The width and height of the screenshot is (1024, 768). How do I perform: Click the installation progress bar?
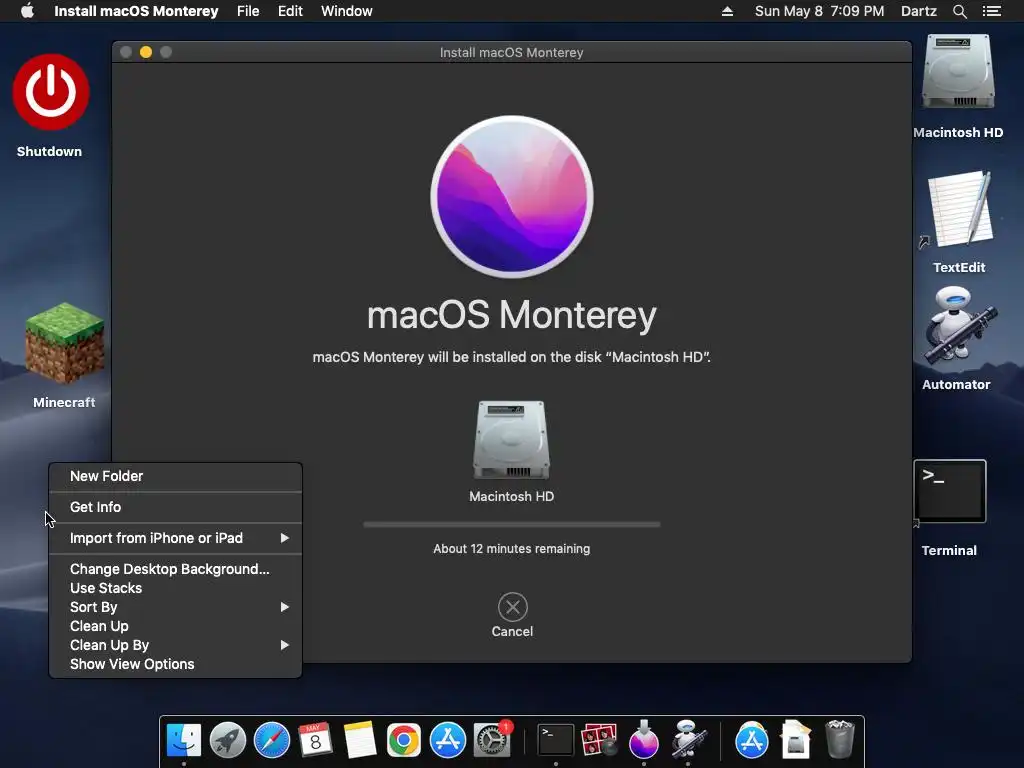click(x=512, y=524)
